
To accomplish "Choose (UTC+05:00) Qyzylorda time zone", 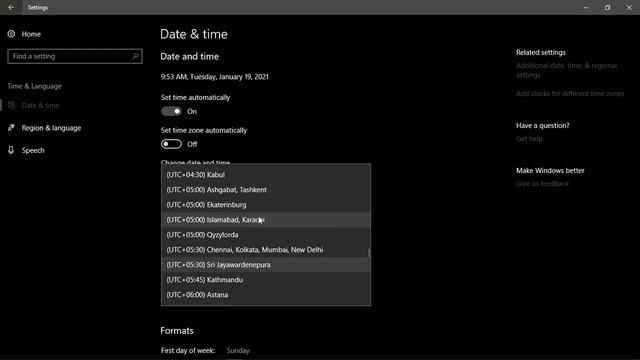I will click(266, 235).
